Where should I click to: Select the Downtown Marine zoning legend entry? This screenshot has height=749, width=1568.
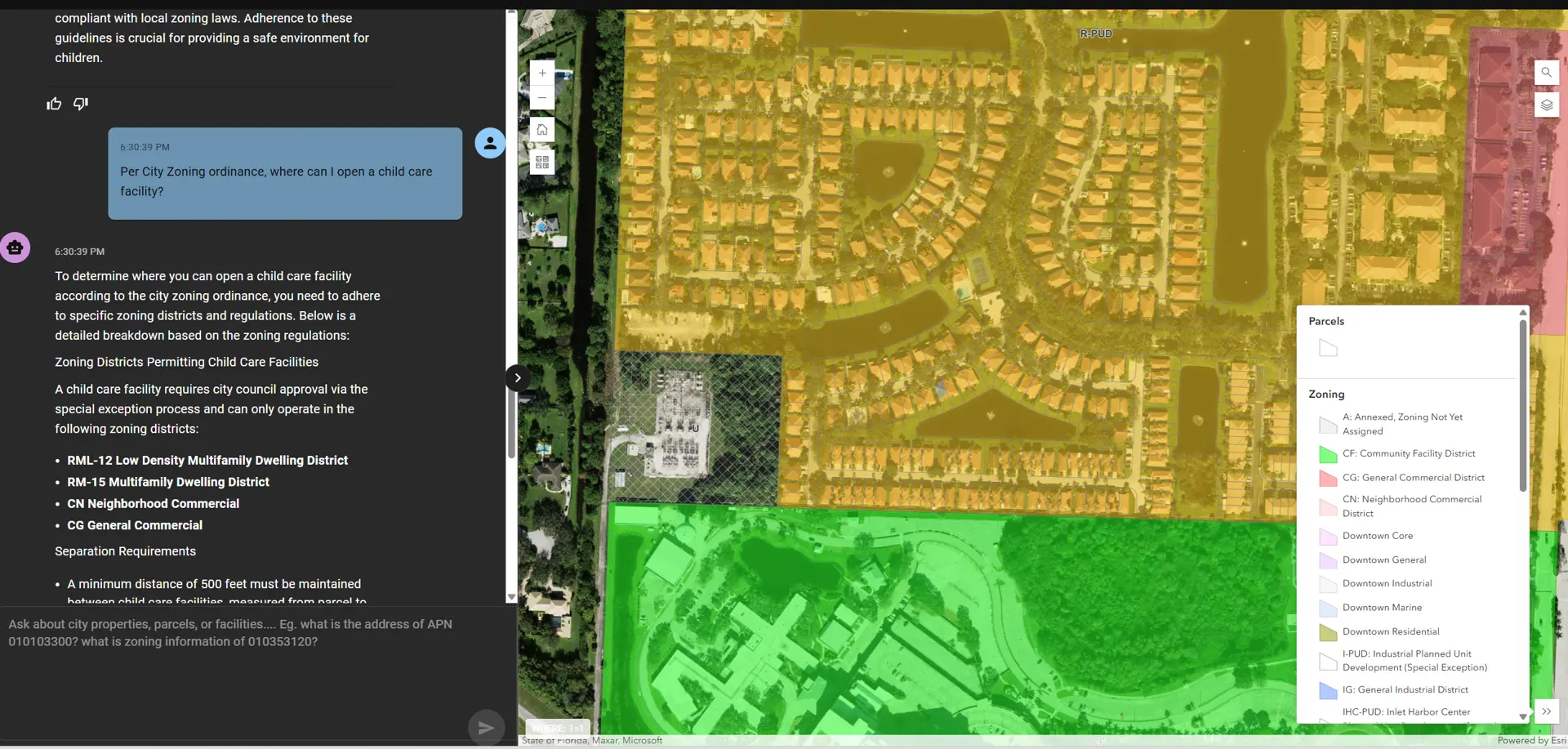pyautogui.click(x=1382, y=607)
